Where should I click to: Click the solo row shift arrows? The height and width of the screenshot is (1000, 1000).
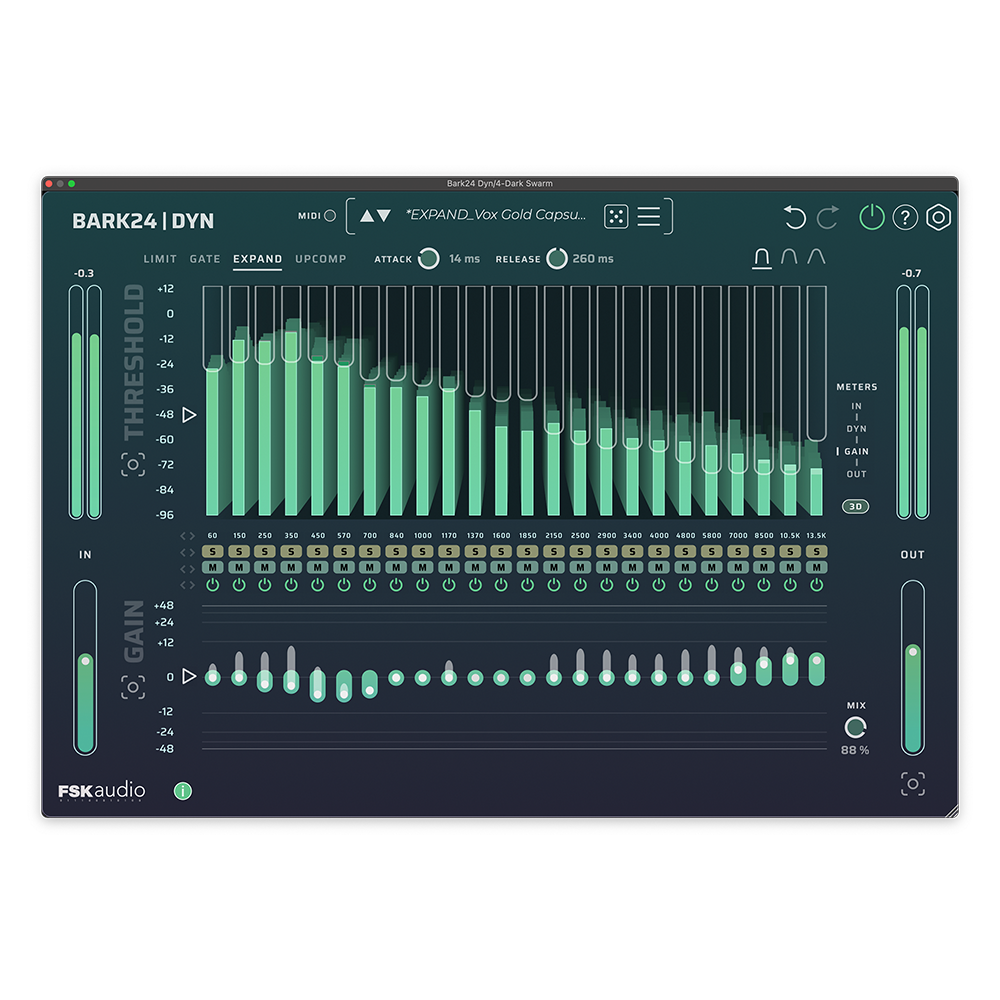188,552
